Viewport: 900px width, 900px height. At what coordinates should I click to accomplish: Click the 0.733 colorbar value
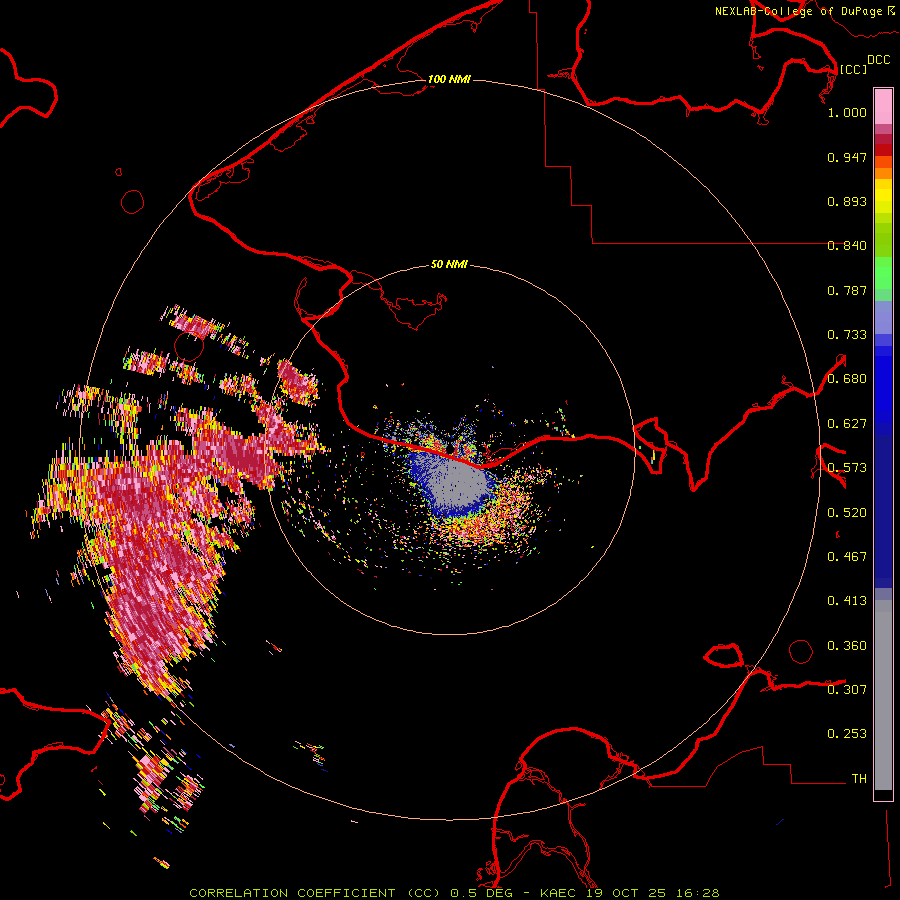847,335
